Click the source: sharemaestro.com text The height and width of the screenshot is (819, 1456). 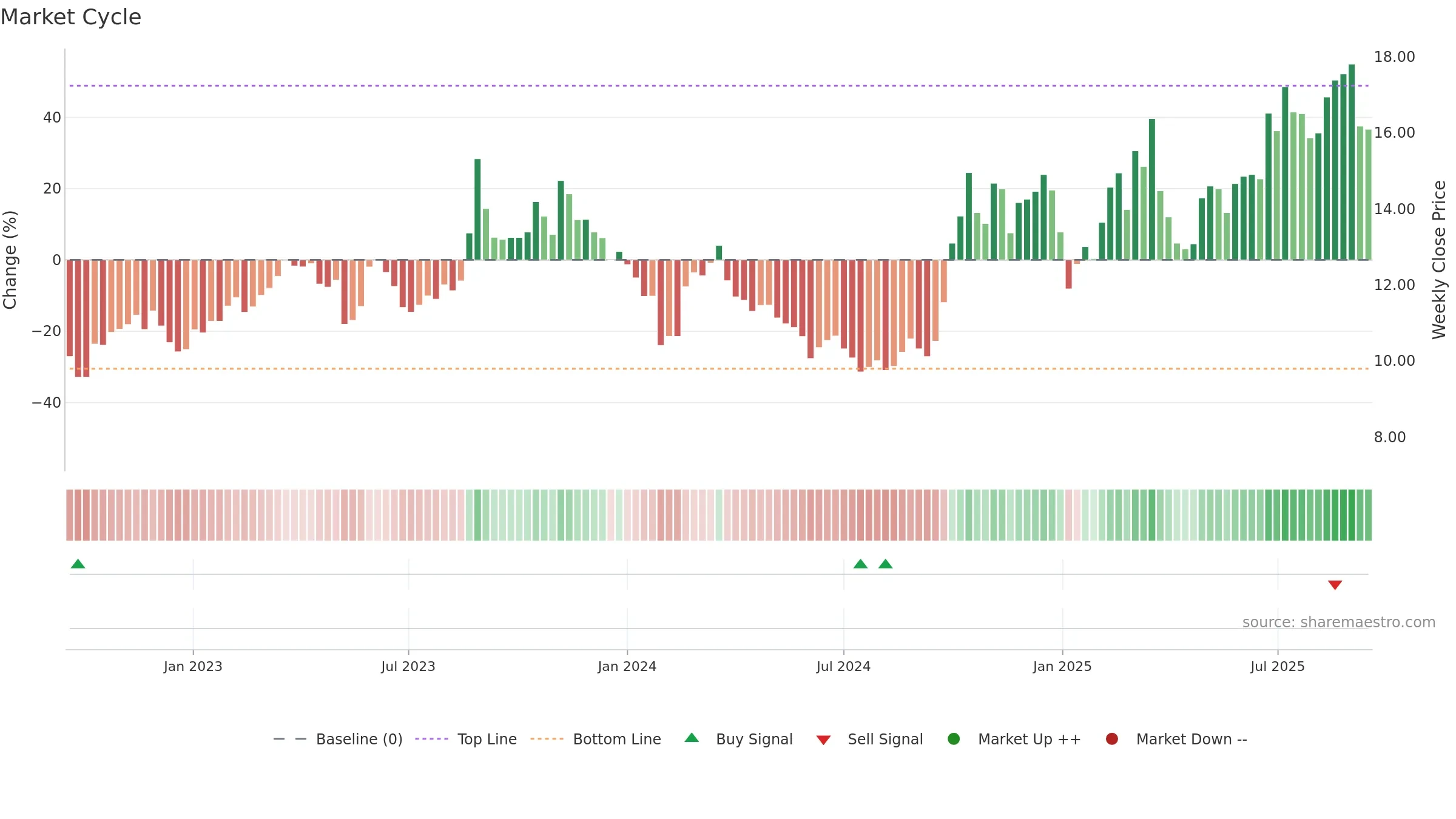click(x=1339, y=622)
